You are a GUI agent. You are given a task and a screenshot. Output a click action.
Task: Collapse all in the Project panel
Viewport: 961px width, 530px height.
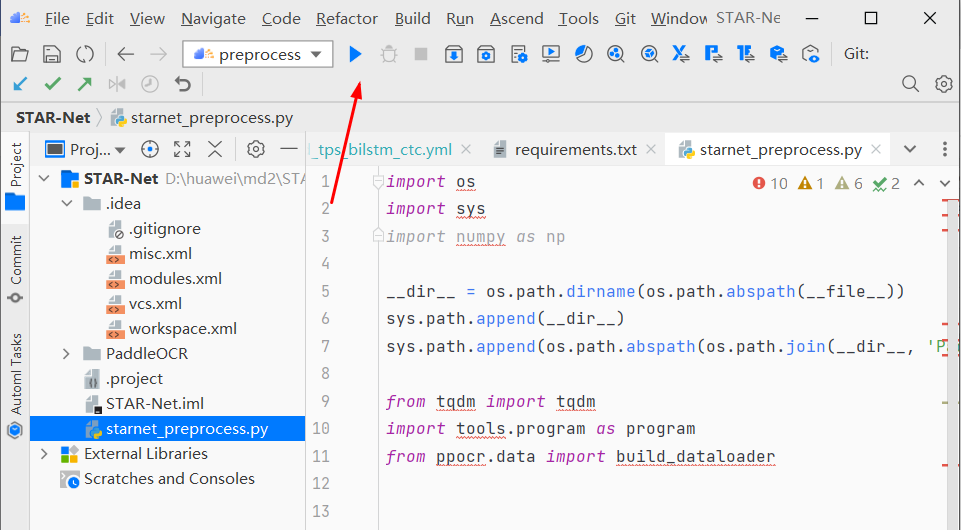click(214, 149)
